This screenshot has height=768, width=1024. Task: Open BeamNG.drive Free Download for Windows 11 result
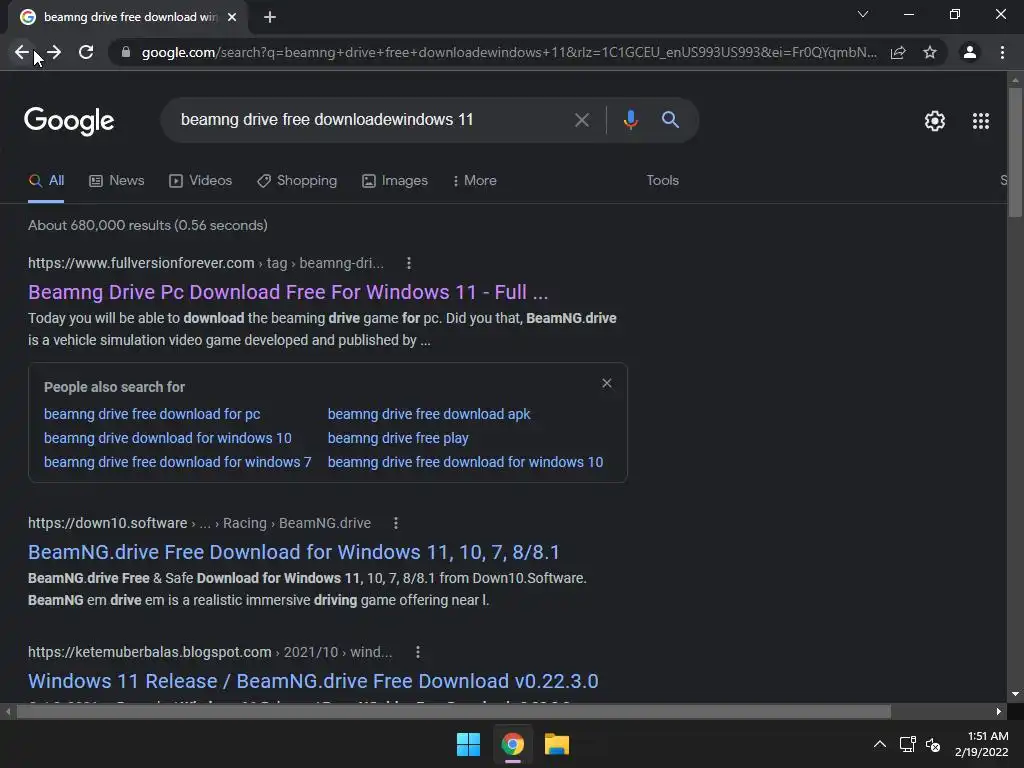(x=294, y=552)
